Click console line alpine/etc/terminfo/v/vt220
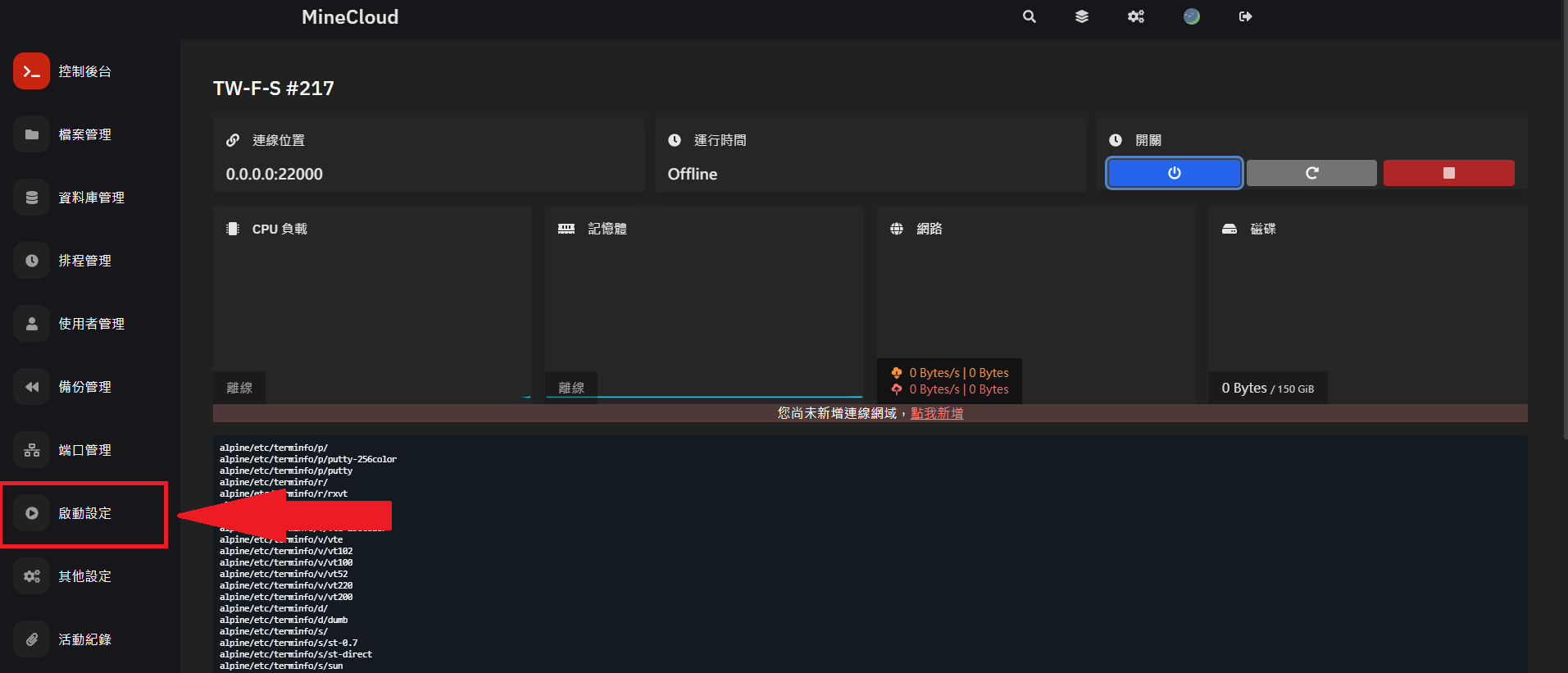This screenshot has height=673, width=1568. coord(286,585)
